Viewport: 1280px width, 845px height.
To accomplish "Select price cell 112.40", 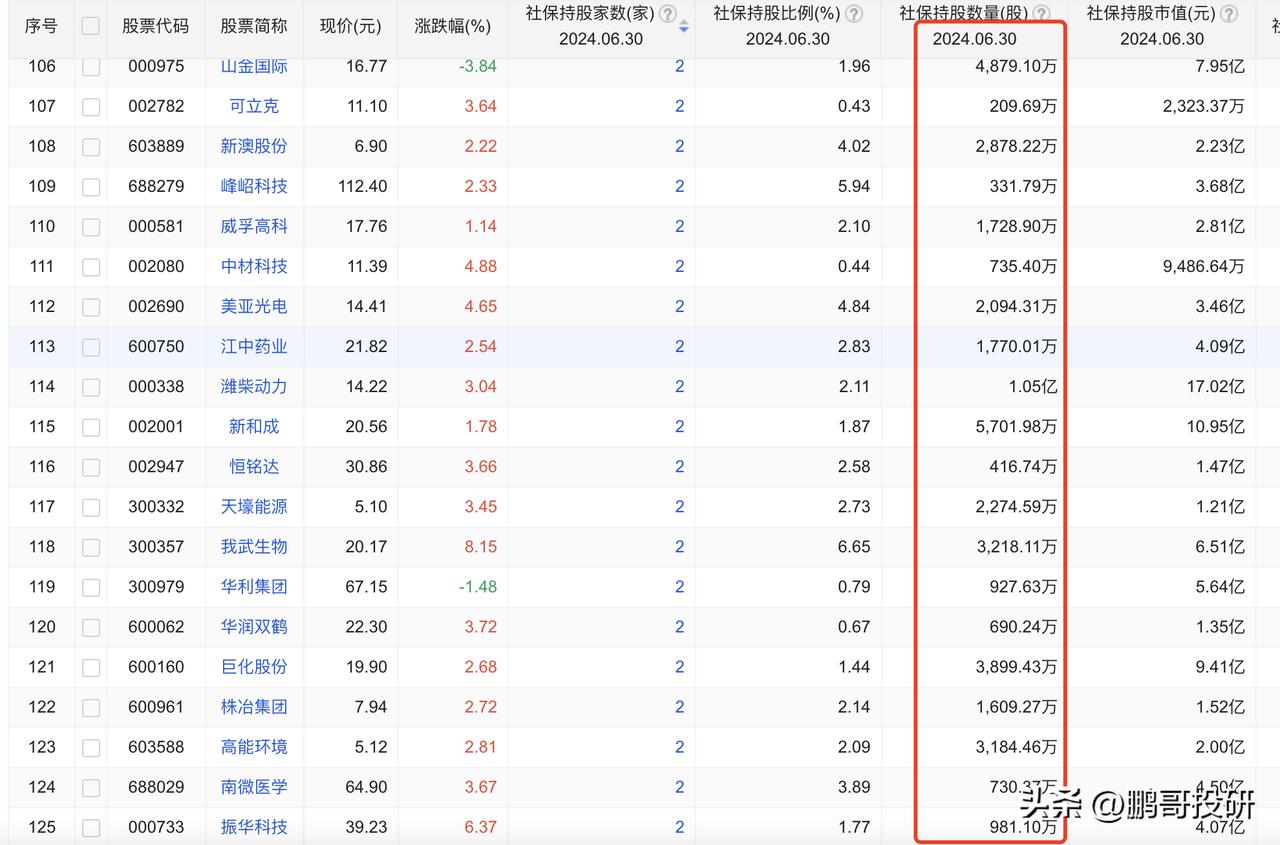I will (362, 186).
